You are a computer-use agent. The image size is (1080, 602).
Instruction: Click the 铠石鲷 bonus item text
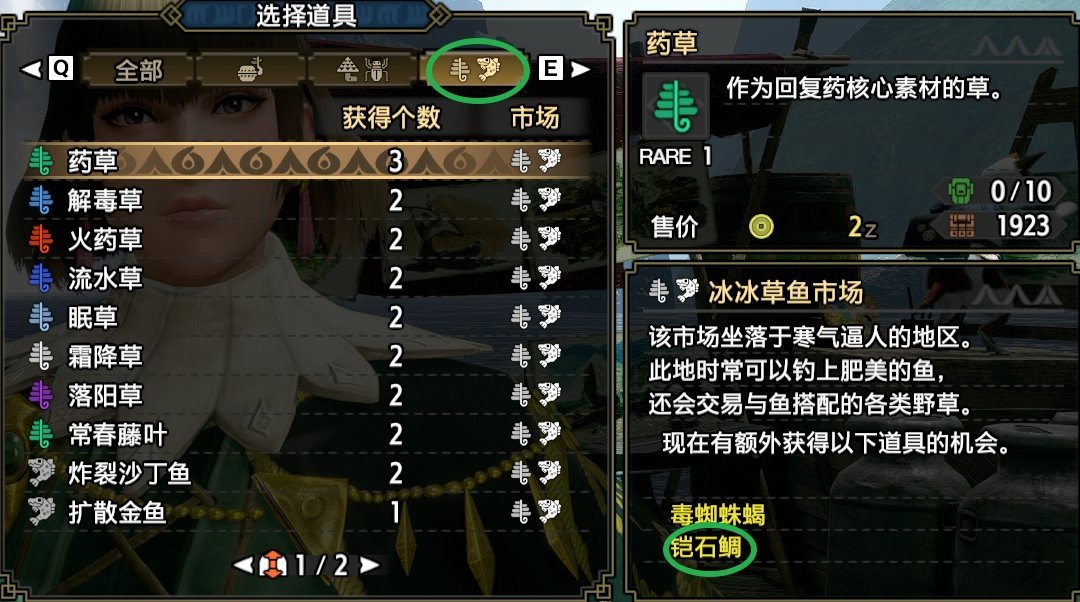tap(706, 548)
